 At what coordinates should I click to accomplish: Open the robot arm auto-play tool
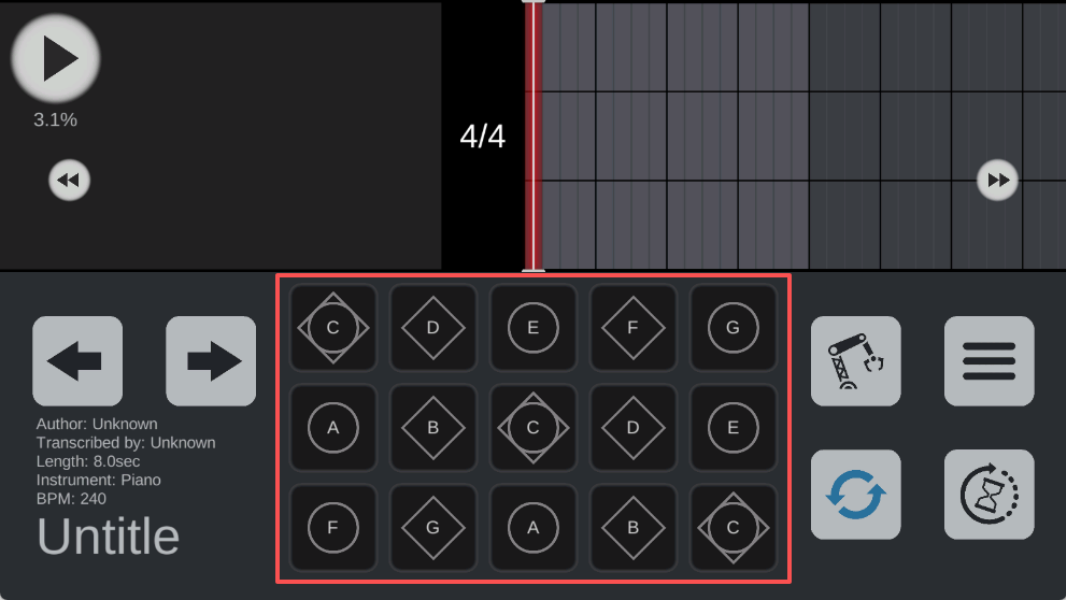[856, 361]
